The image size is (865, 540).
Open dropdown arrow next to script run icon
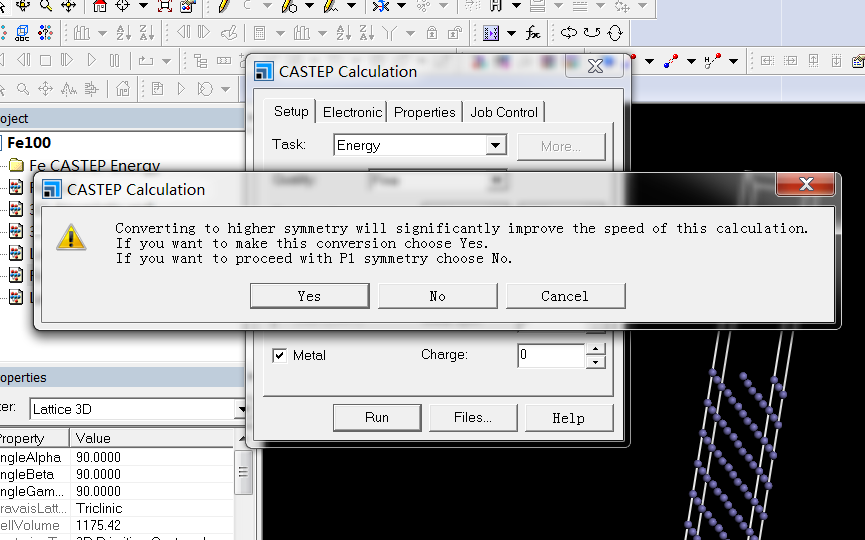[511, 33]
